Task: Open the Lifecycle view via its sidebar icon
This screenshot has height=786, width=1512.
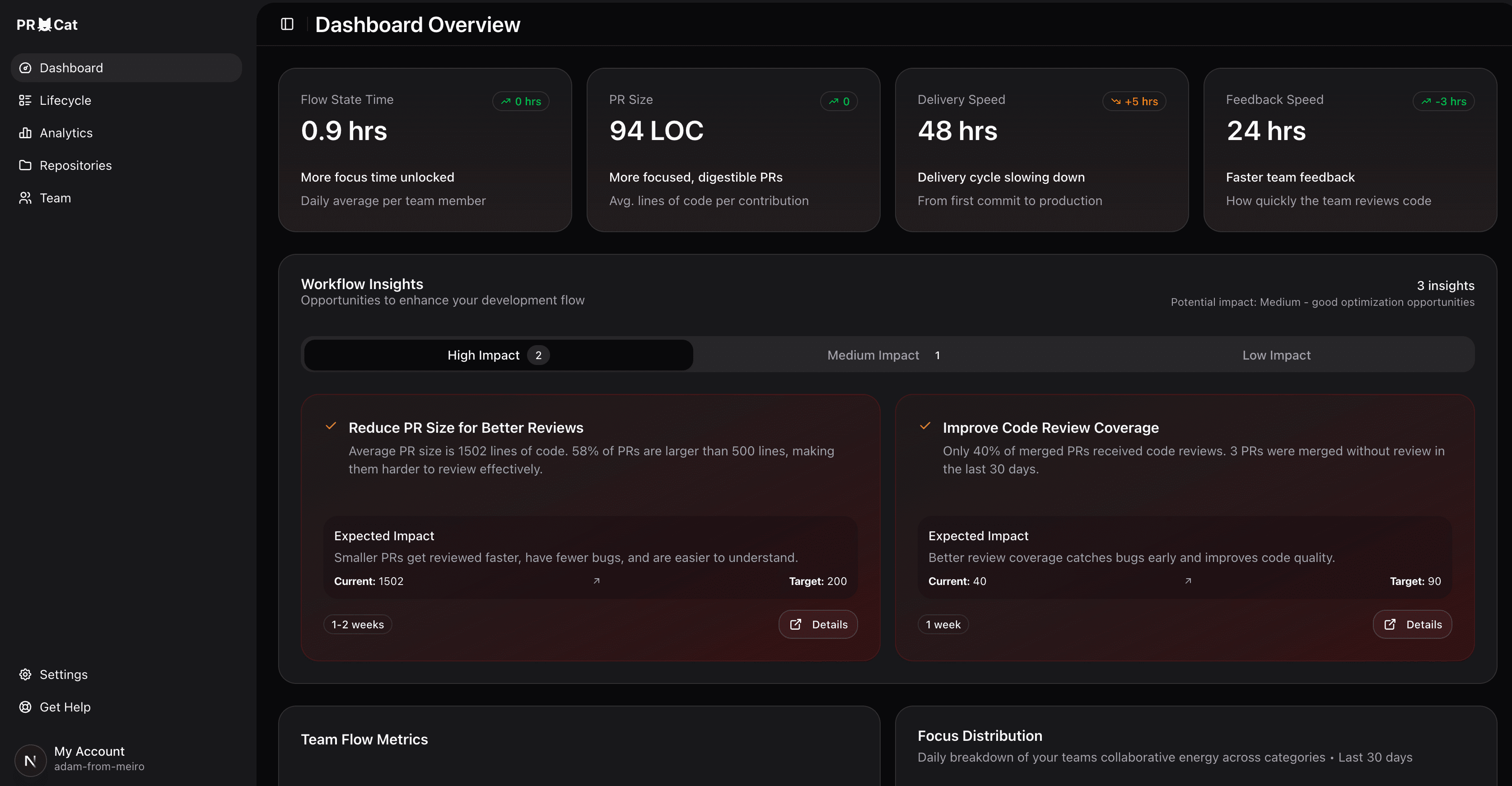Action: point(25,100)
